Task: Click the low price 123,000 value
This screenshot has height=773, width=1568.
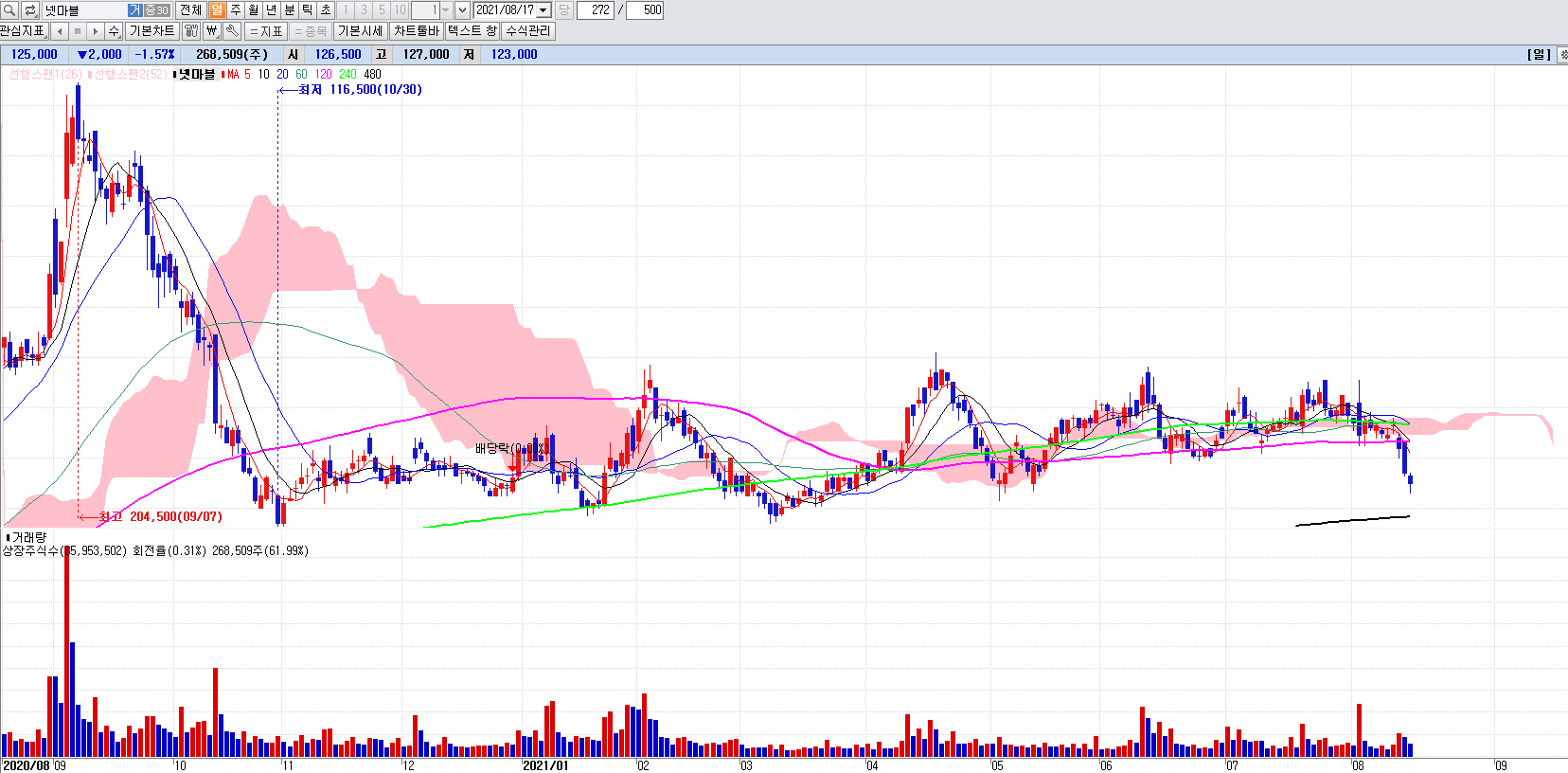Action: (514, 55)
